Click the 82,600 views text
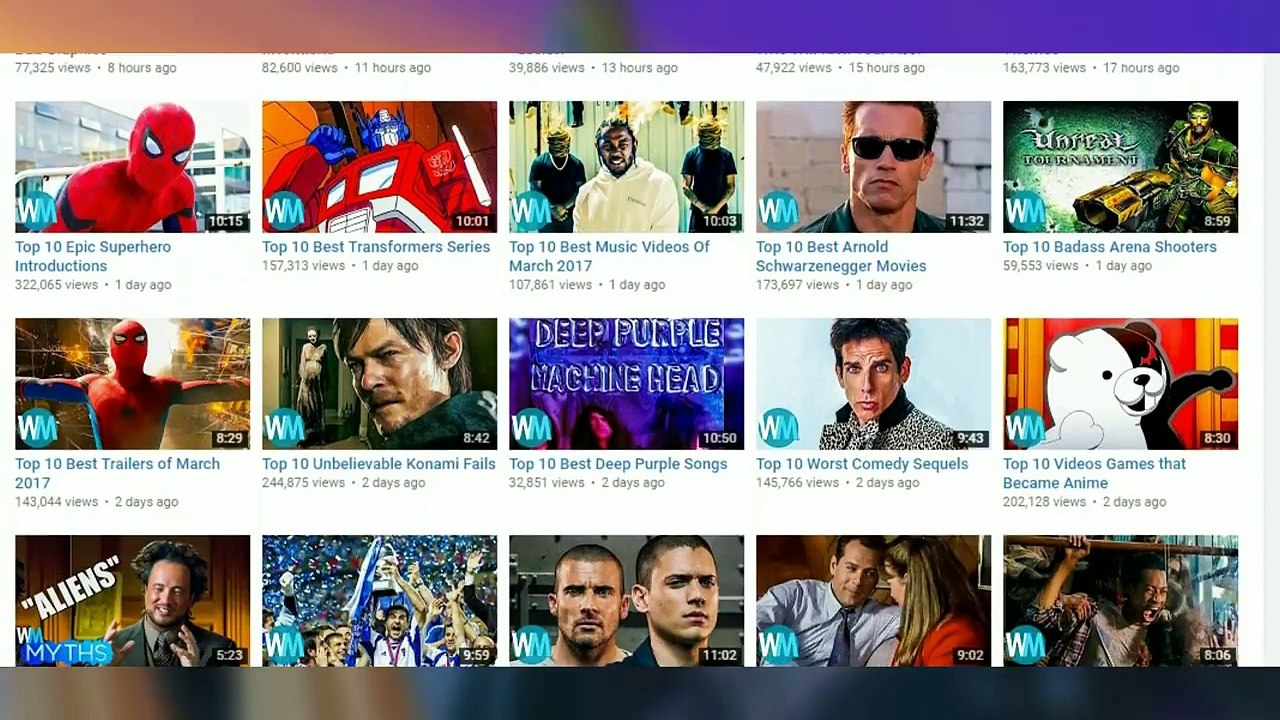 coord(300,68)
